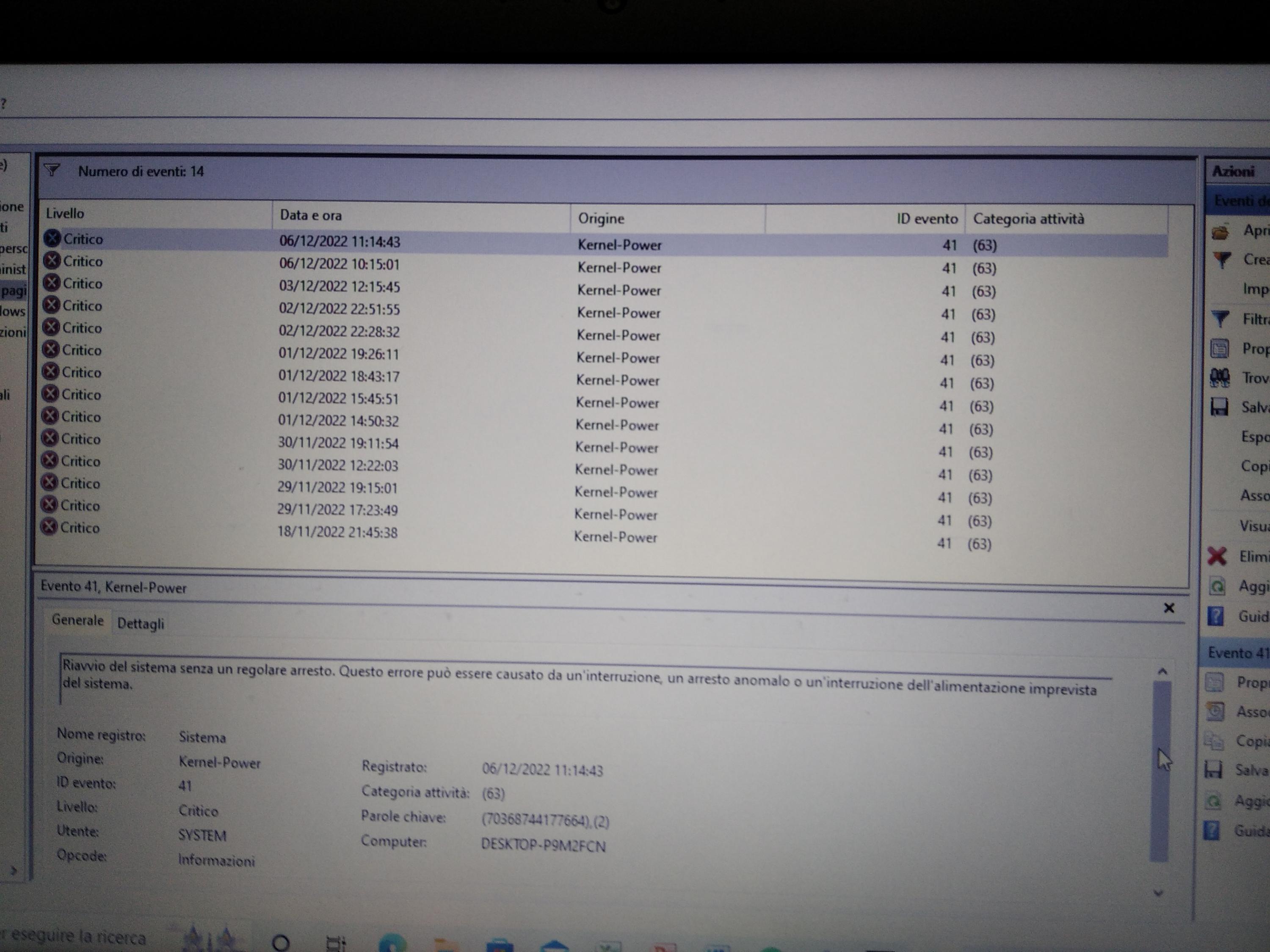Click the Copia icon under Evento 41

[x=1214, y=741]
